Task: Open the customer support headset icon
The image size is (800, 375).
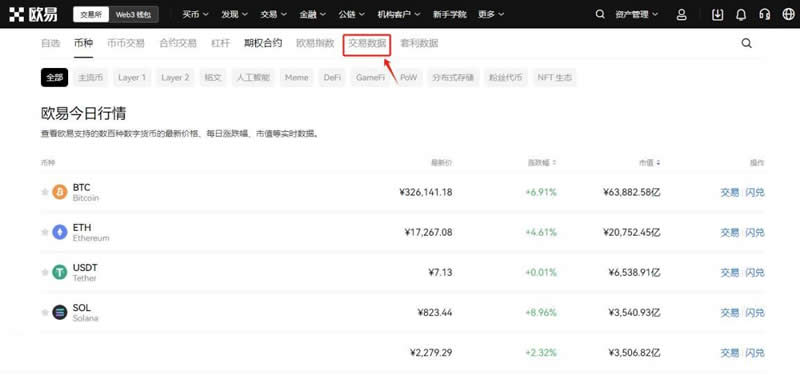Action: coord(764,14)
